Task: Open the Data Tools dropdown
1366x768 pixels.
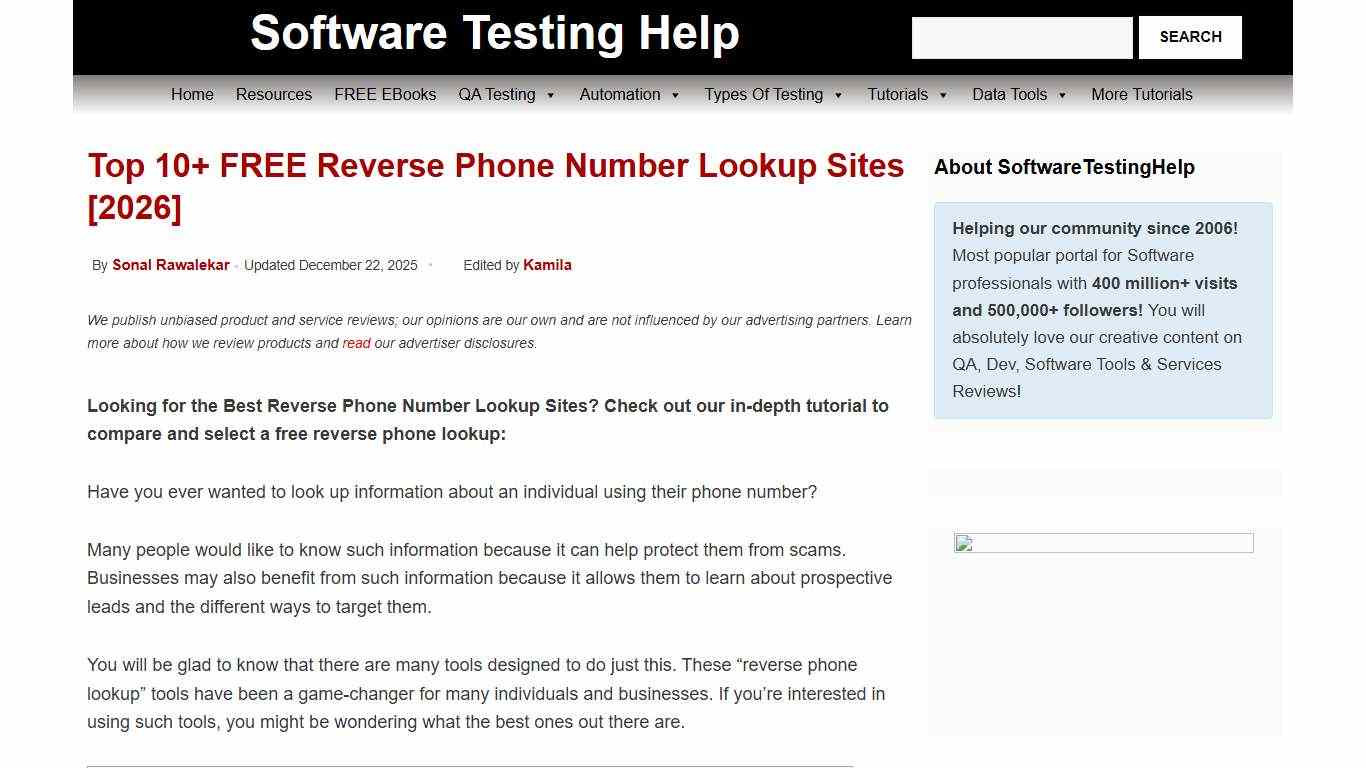Action: tap(1011, 94)
